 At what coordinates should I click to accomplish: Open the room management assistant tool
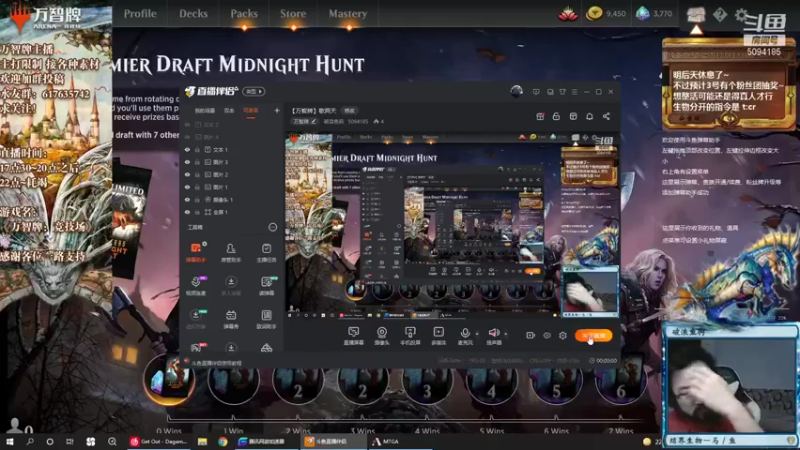click(x=231, y=252)
